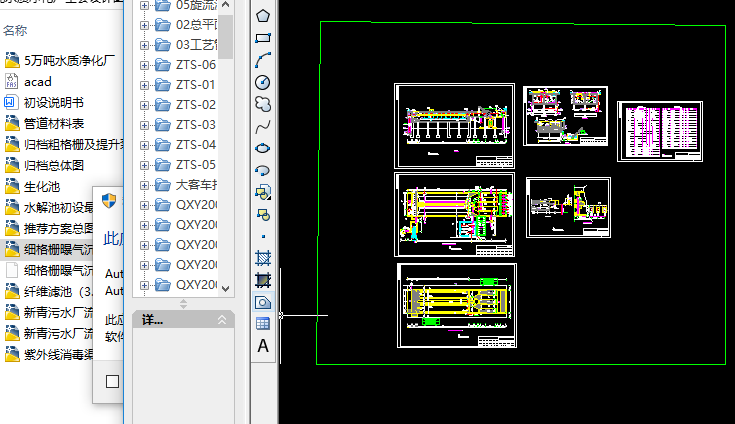Viewport: 735px width, 424px height.
Task: Click the Insert Block tool
Action: point(263,192)
